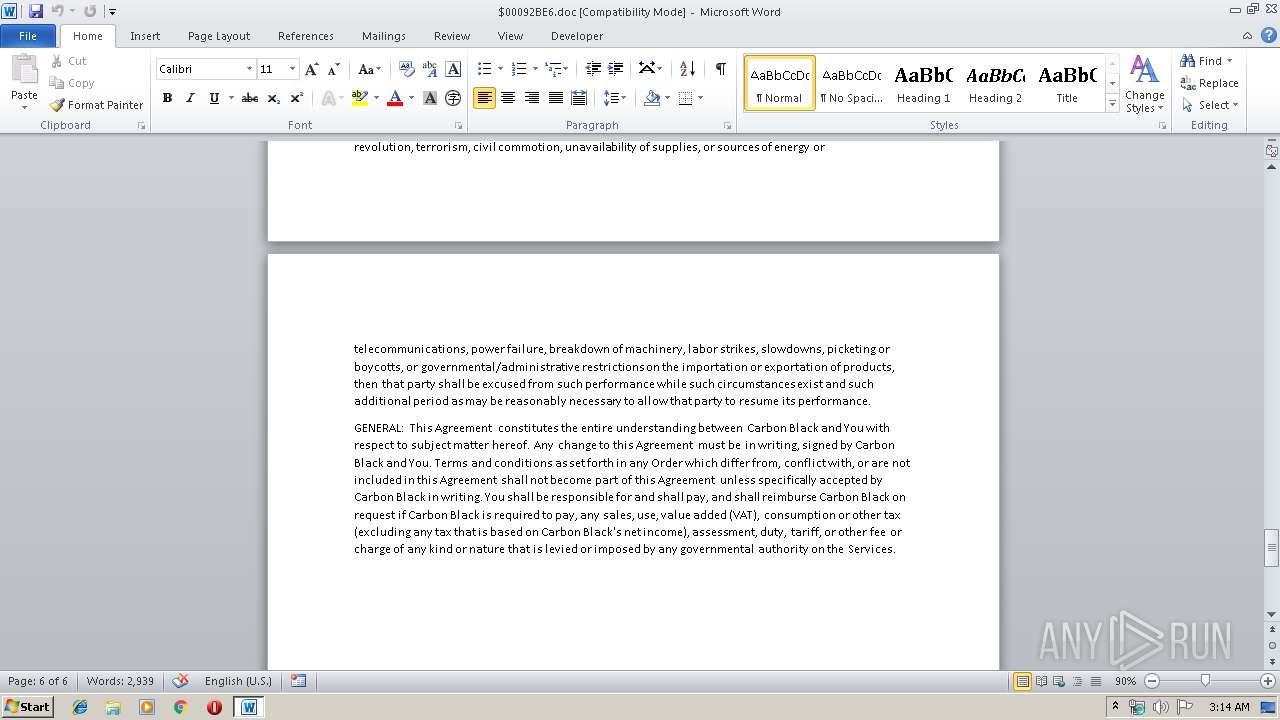Click the Enclose Characters icon
The width and height of the screenshot is (1280, 720).
pos(453,98)
